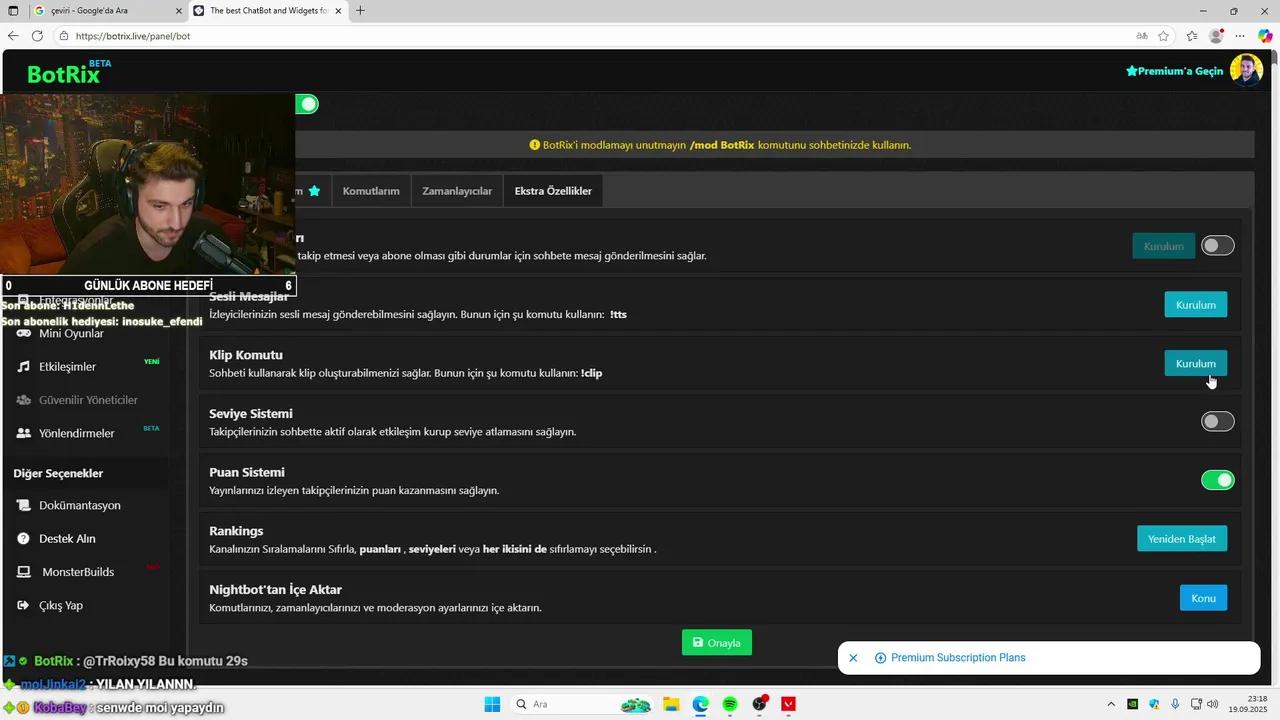
Task: Open the Premium Subscription Plans link
Action: (958, 658)
